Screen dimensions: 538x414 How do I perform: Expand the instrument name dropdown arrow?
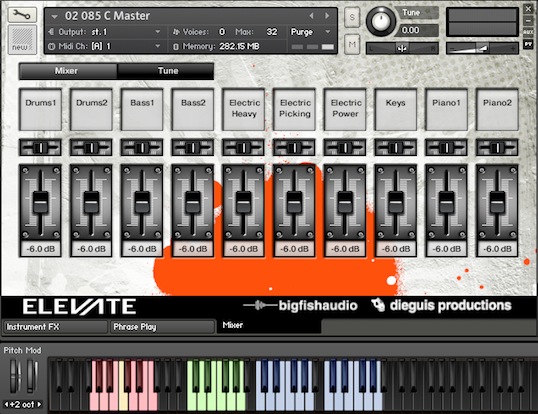click(54, 16)
